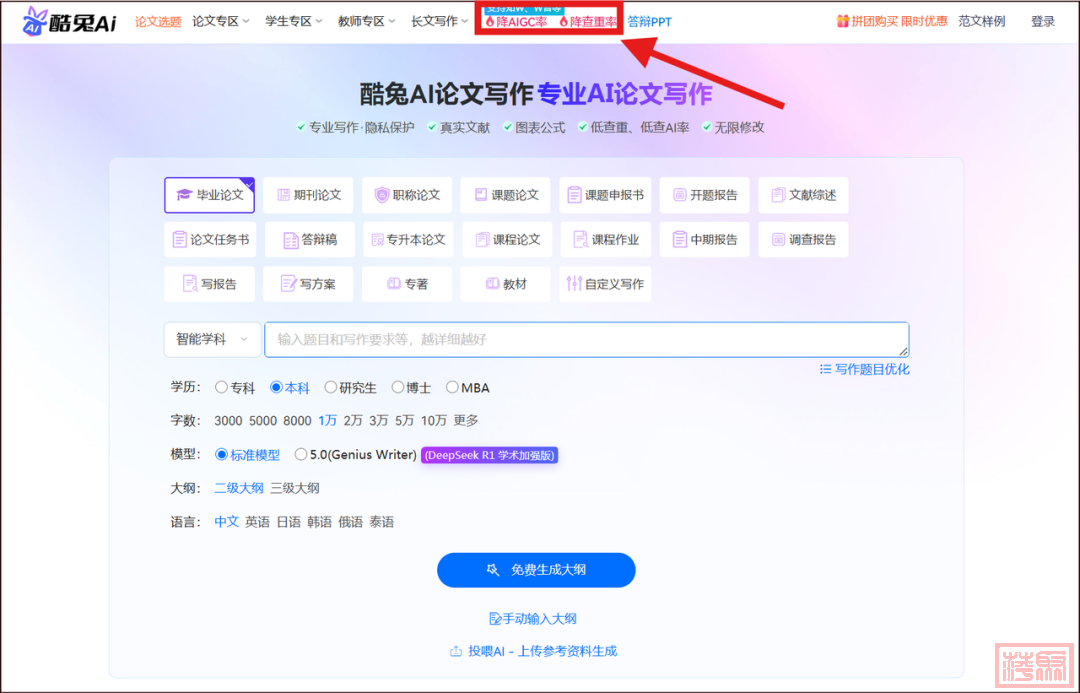The image size is (1080, 693).
Task: Click the 投喂AI upload icon
Action: coord(456,651)
